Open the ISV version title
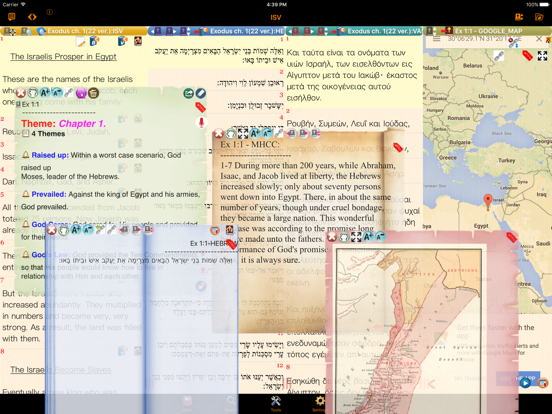The height and width of the screenshot is (414, 552). pyautogui.click(x=276, y=17)
